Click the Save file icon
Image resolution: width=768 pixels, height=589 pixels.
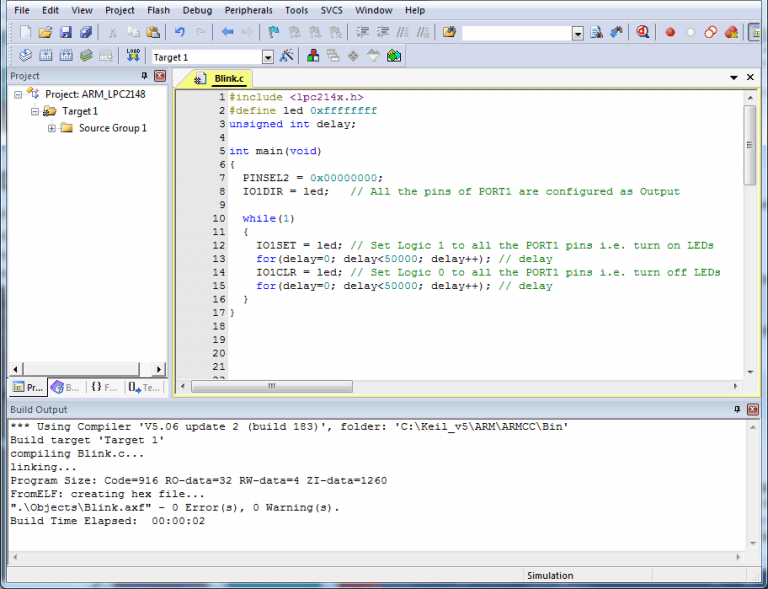[x=65, y=32]
